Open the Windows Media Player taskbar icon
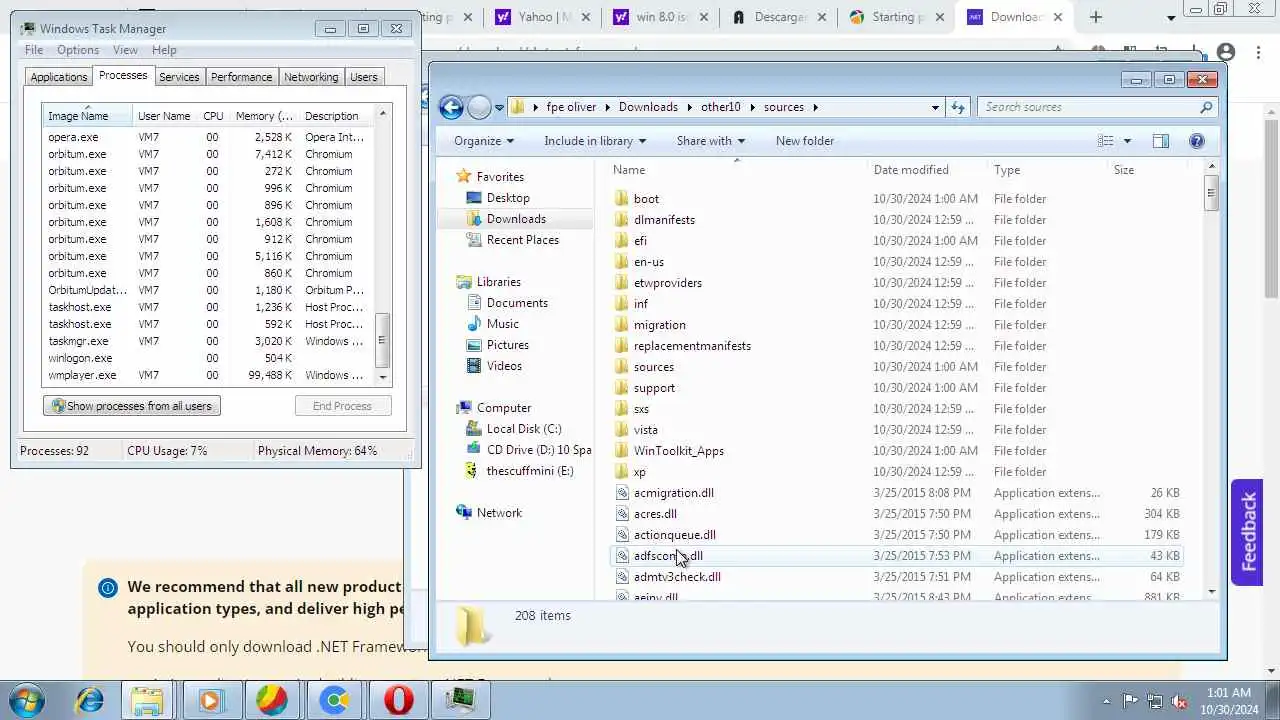 (209, 700)
